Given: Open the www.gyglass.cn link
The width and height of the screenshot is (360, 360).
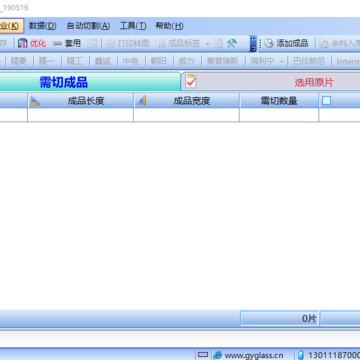Looking at the screenshot, I should pos(254,355).
